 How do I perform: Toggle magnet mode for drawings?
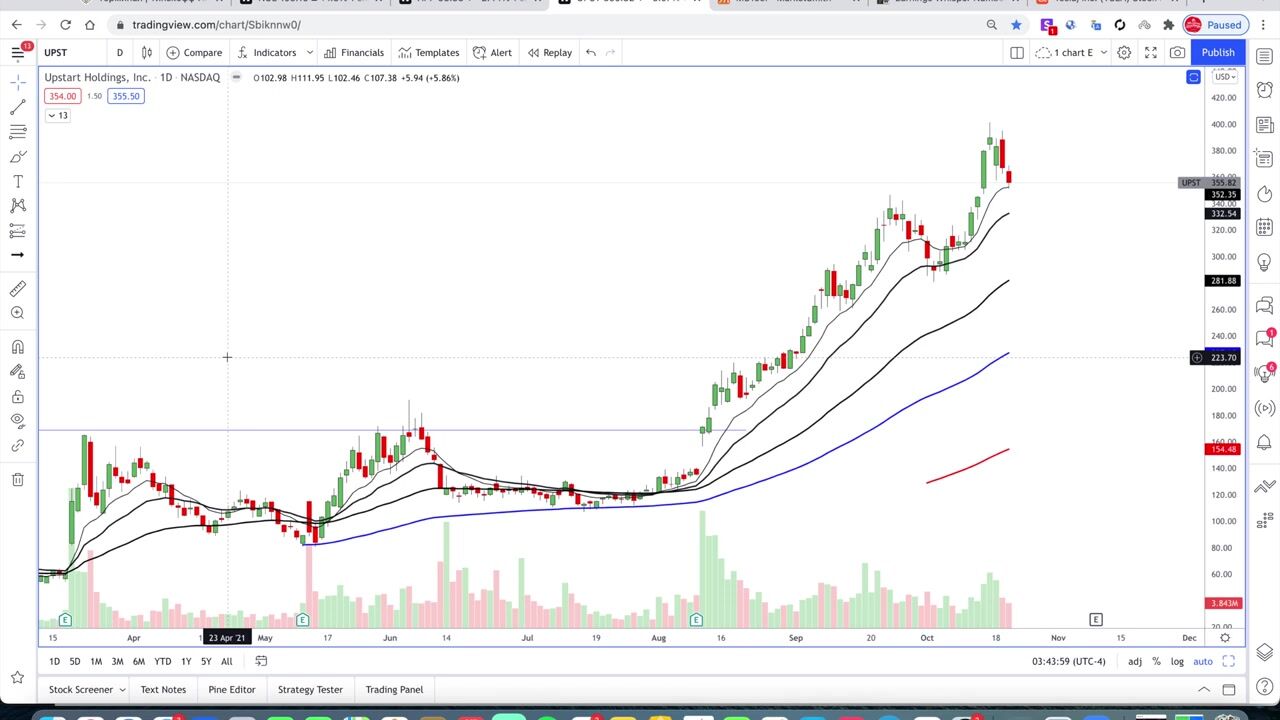coord(18,347)
